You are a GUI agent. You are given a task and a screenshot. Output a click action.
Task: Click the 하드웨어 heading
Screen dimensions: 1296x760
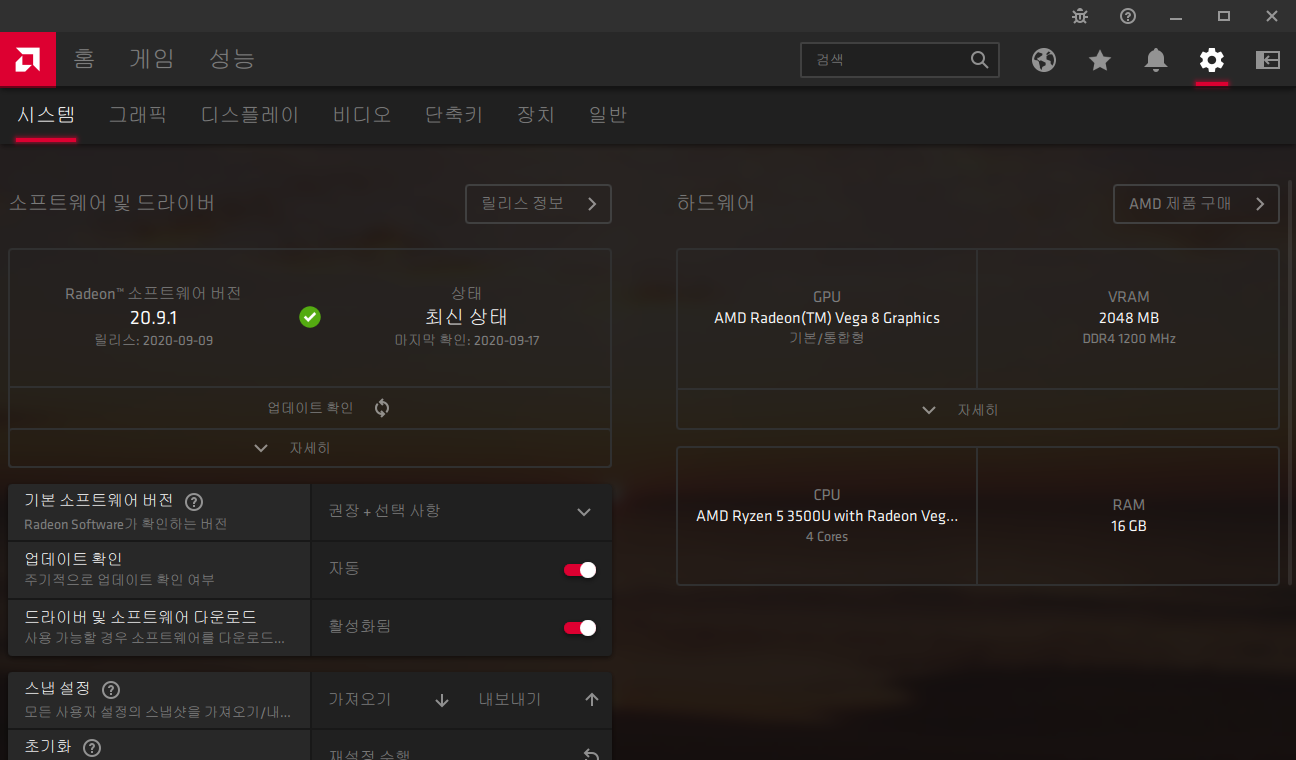pyautogui.click(x=716, y=203)
